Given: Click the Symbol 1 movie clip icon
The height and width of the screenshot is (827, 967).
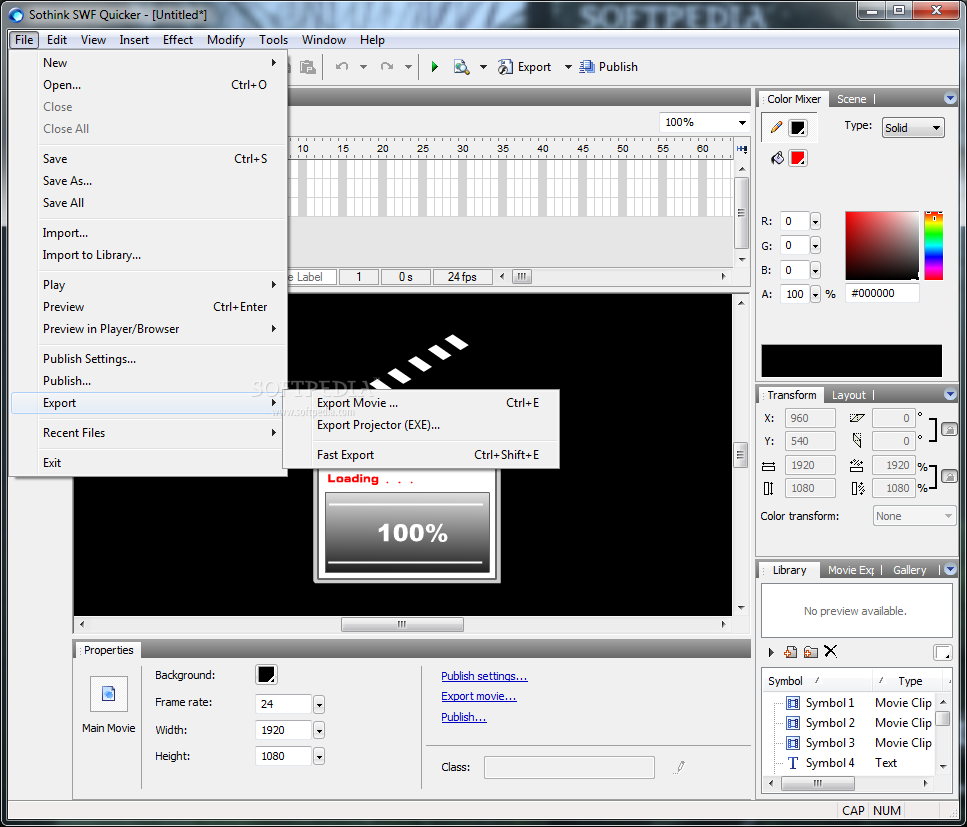Looking at the screenshot, I should tap(793, 703).
